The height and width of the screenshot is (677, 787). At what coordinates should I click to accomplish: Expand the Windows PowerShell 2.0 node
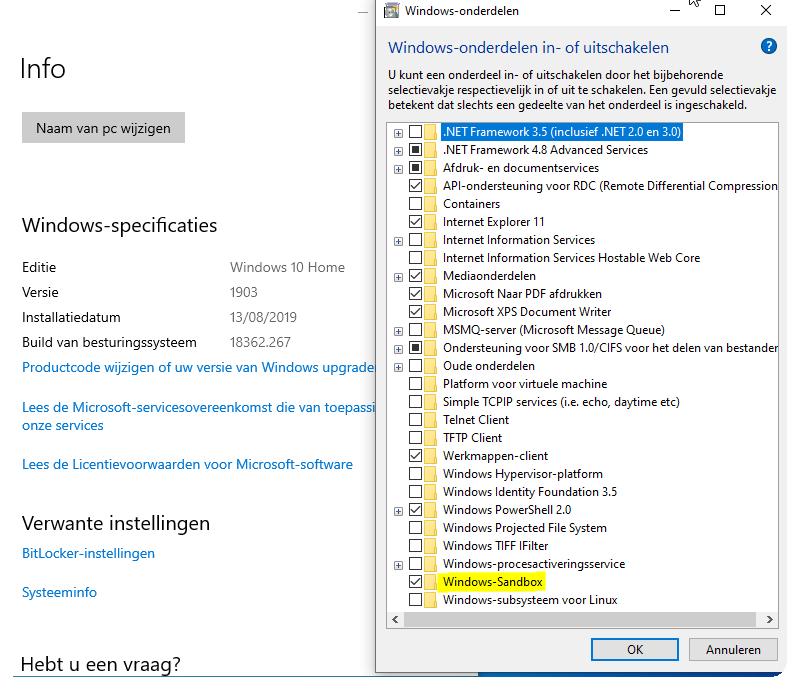coord(398,510)
